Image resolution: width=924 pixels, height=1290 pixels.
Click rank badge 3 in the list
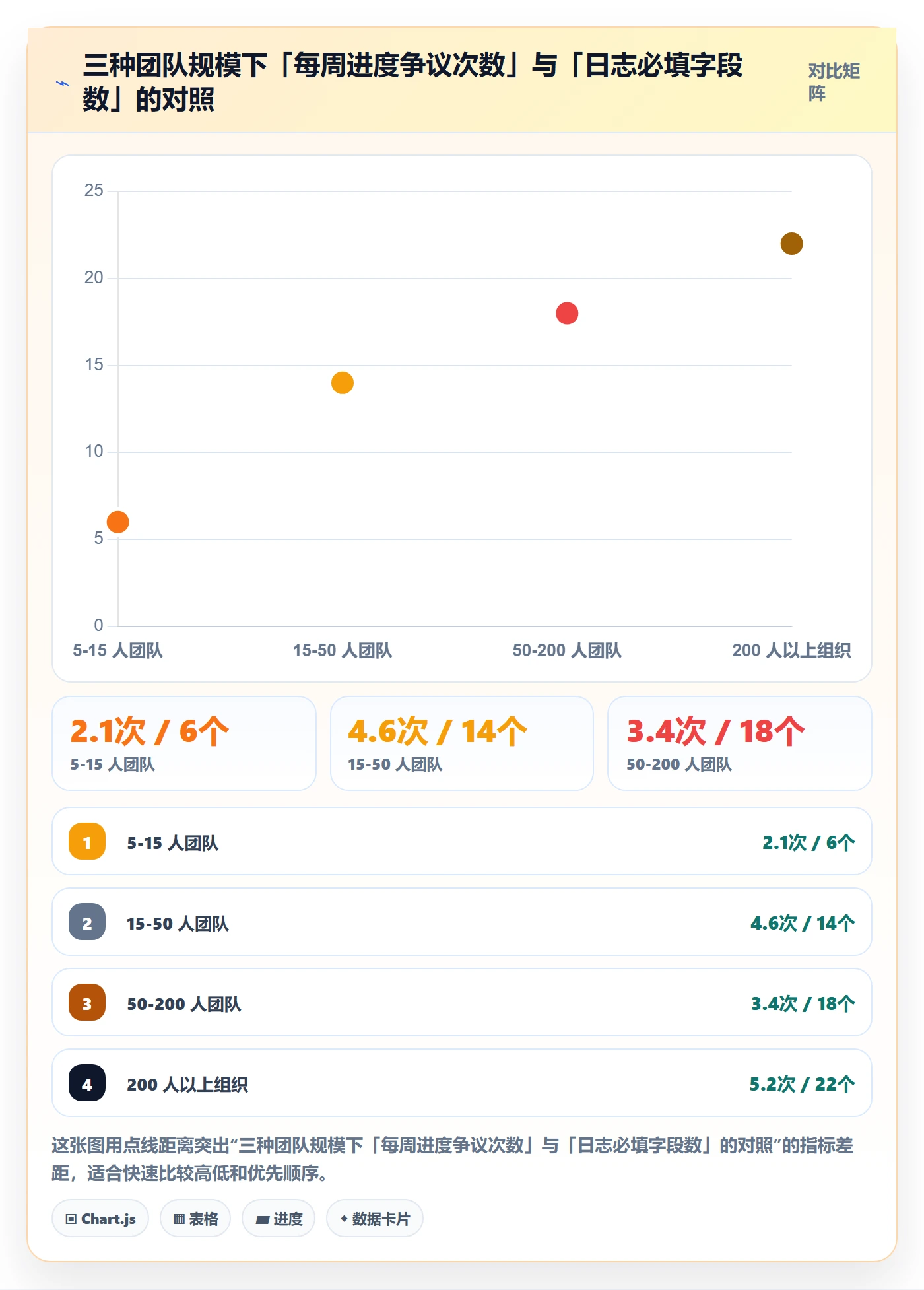[87, 1002]
